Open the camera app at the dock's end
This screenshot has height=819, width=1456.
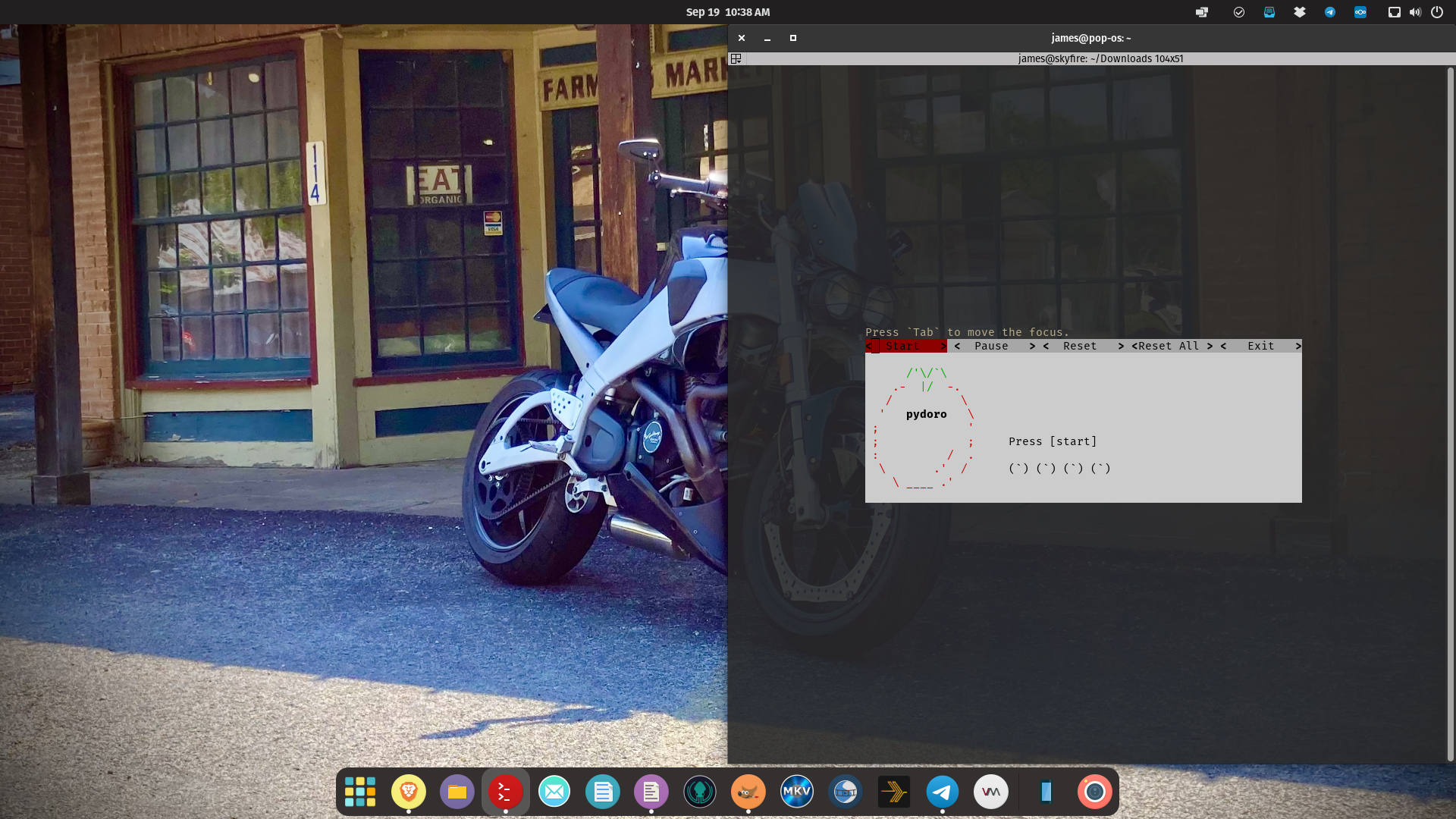[1094, 791]
